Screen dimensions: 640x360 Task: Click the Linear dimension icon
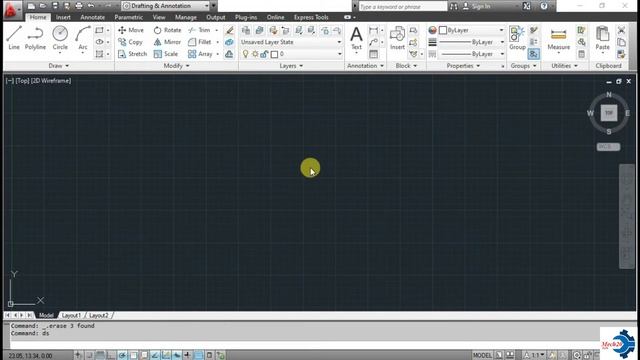tap(373, 30)
